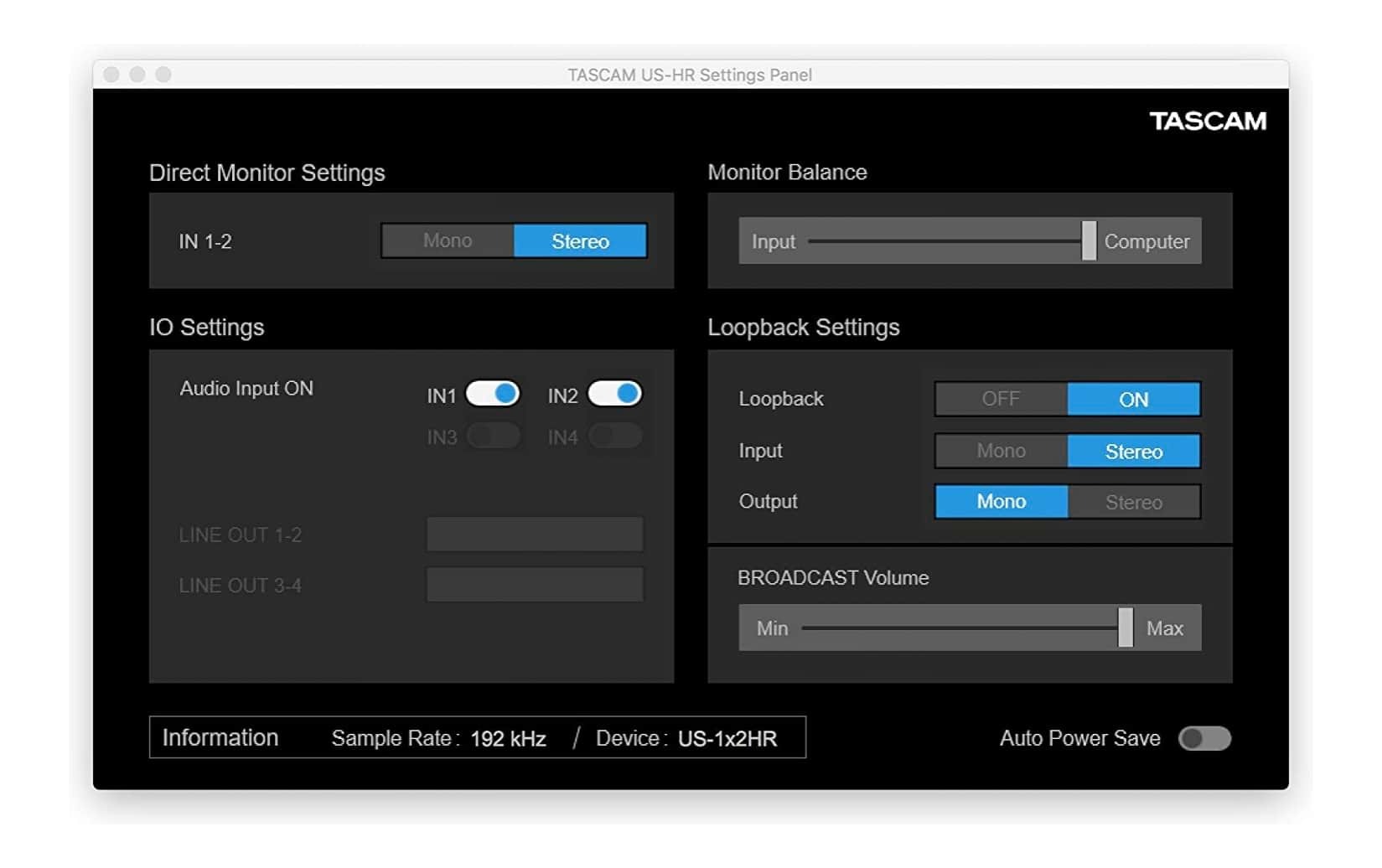Click the US-1x2HR device name
Viewport: 1382px width, 868px height.
coord(727,738)
